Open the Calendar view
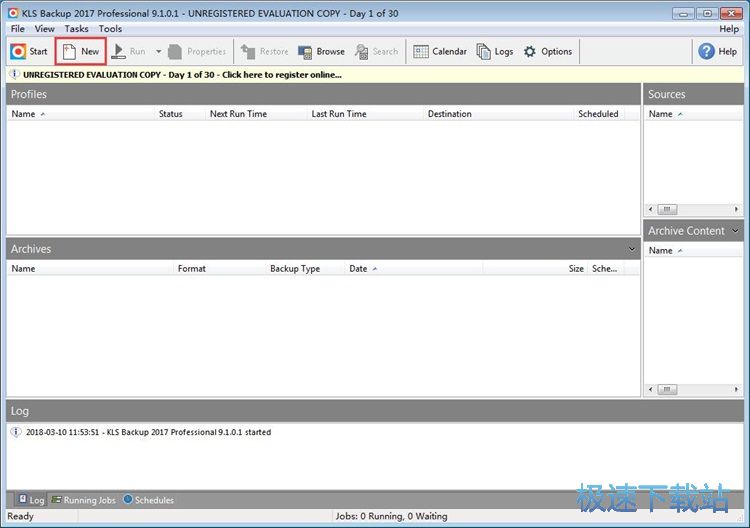The width and height of the screenshot is (750, 528). (x=440, y=52)
